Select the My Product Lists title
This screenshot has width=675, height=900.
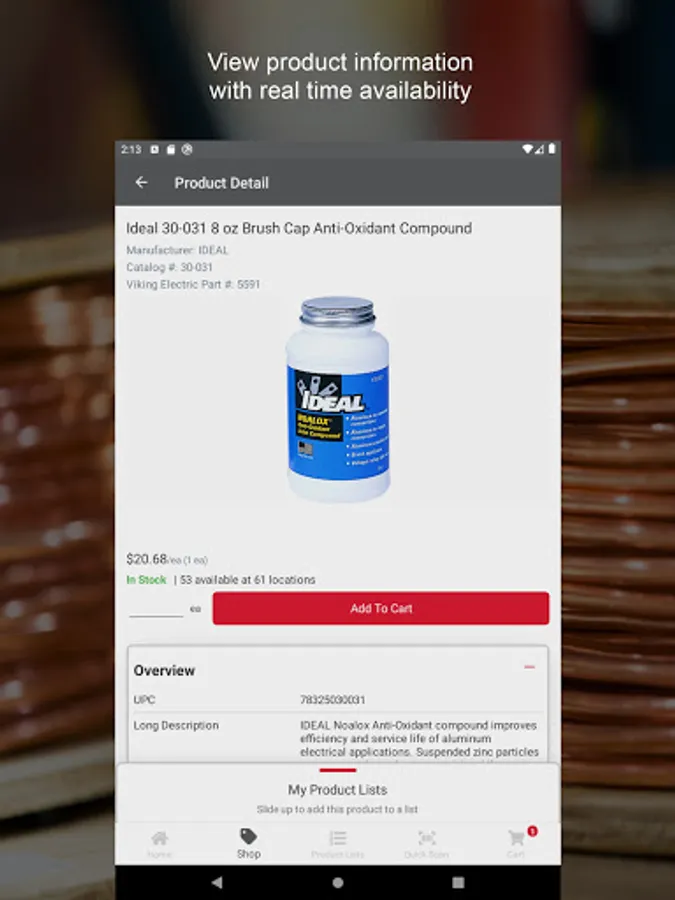pyautogui.click(x=338, y=790)
